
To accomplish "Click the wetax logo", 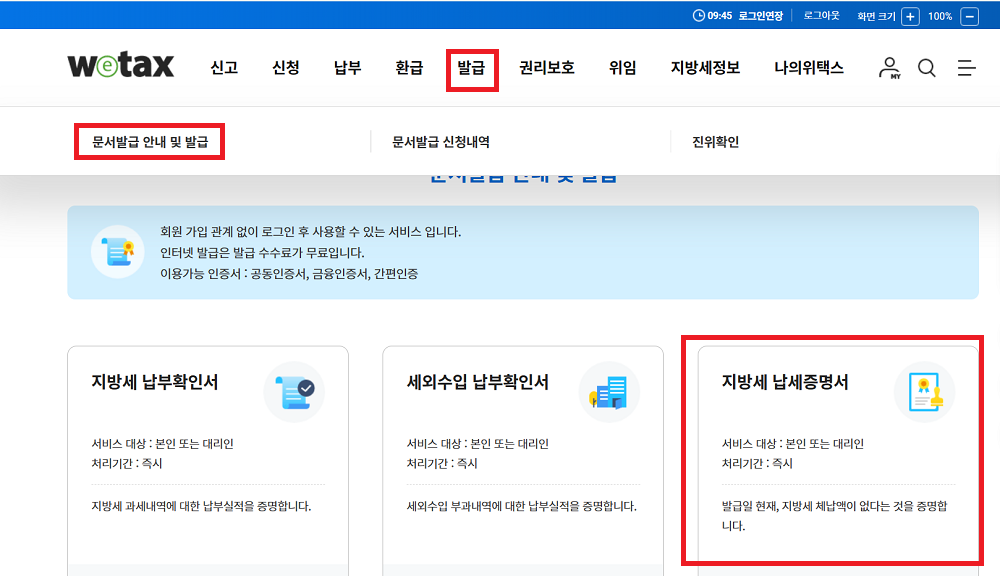I will (120, 66).
